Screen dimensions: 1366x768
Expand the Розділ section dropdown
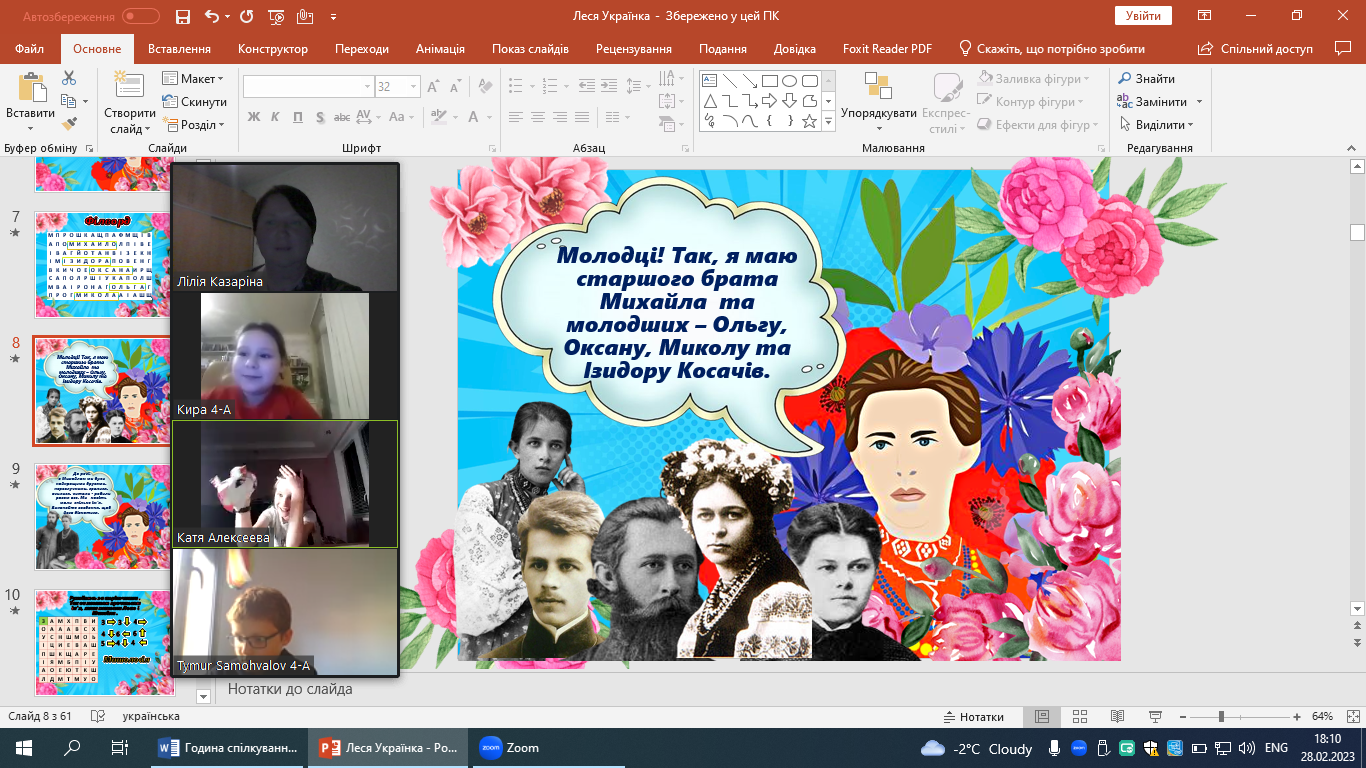pos(194,124)
